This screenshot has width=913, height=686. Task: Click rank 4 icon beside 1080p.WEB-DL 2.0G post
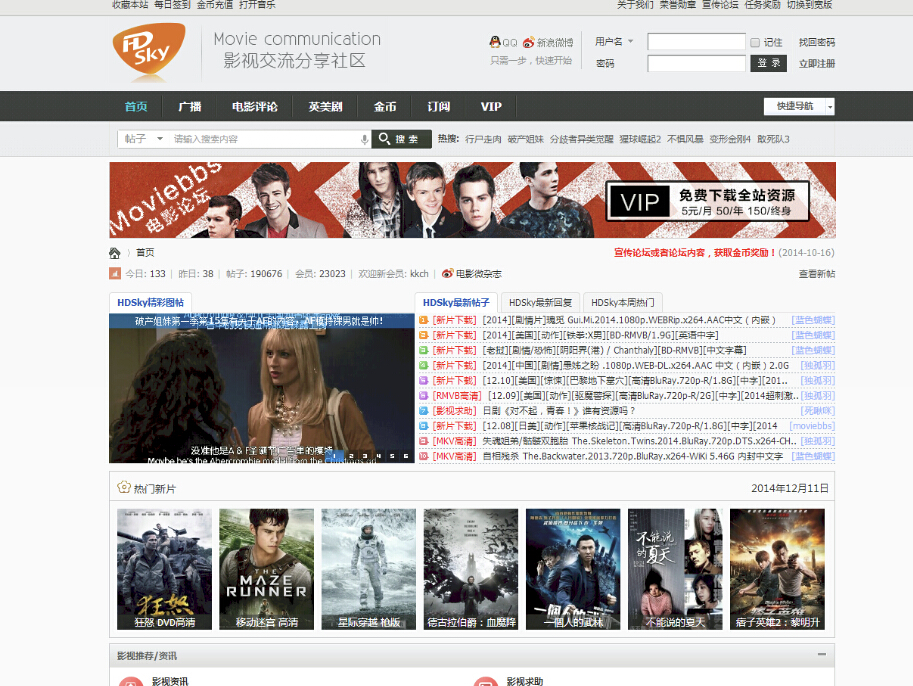pos(423,365)
